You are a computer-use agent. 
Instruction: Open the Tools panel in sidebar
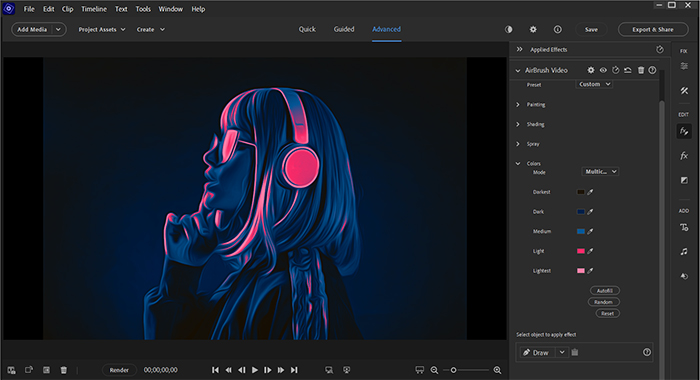pyautogui.click(x=684, y=91)
